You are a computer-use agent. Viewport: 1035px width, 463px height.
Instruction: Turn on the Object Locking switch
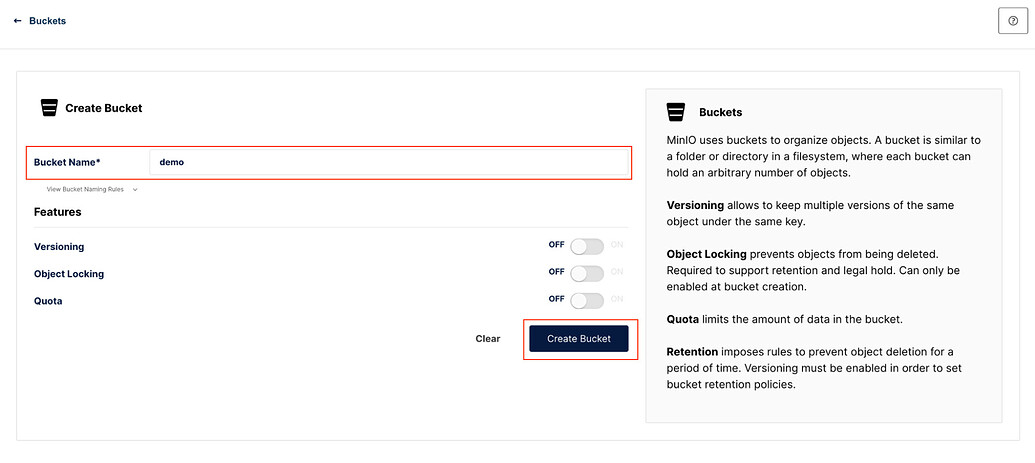[587, 273]
